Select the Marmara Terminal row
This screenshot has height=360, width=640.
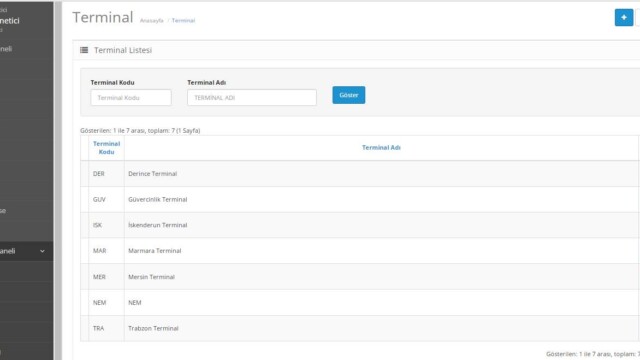coord(360,251)
